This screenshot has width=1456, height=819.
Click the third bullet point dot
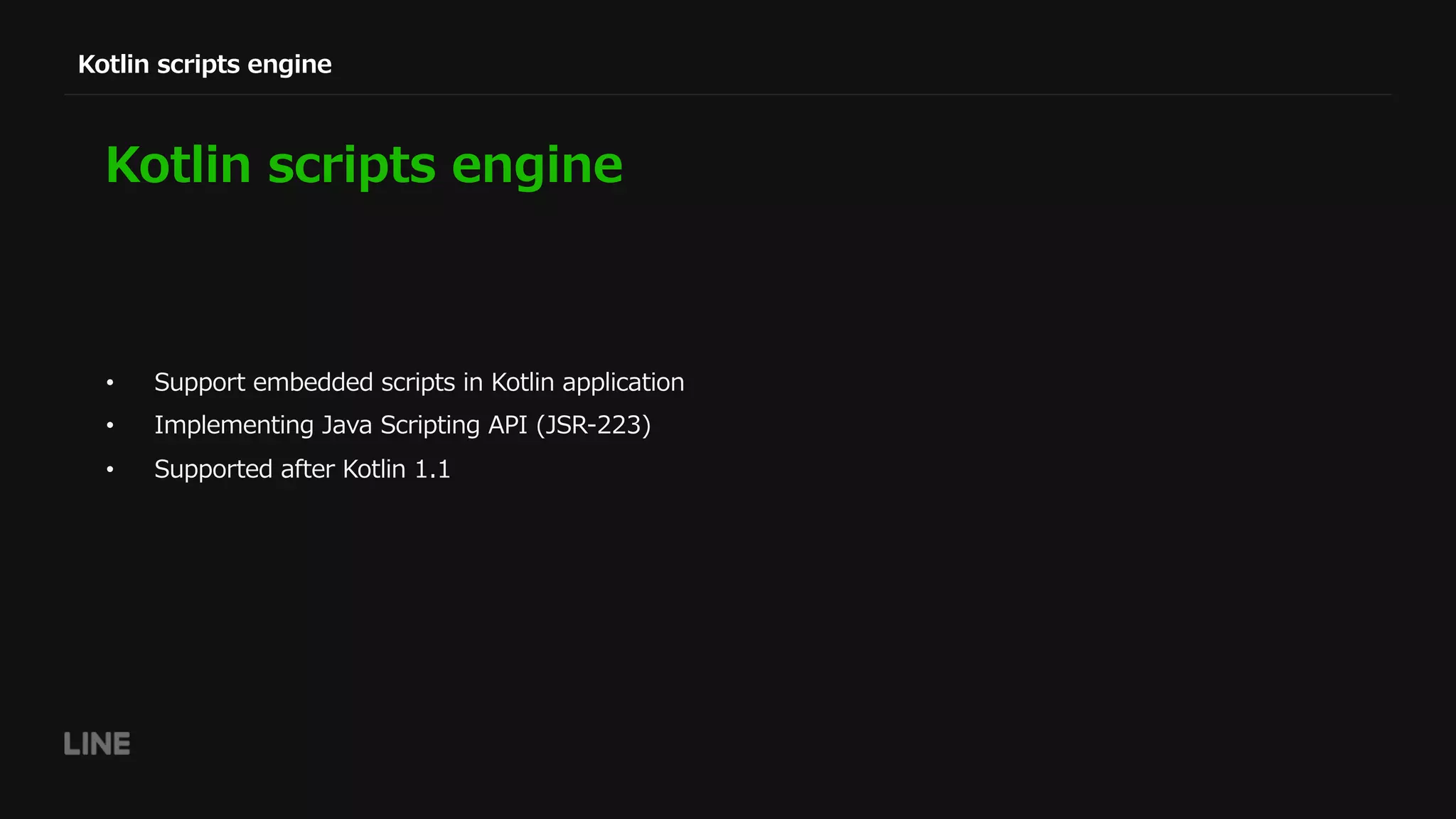pyautogui.click(x=109, y=470)
